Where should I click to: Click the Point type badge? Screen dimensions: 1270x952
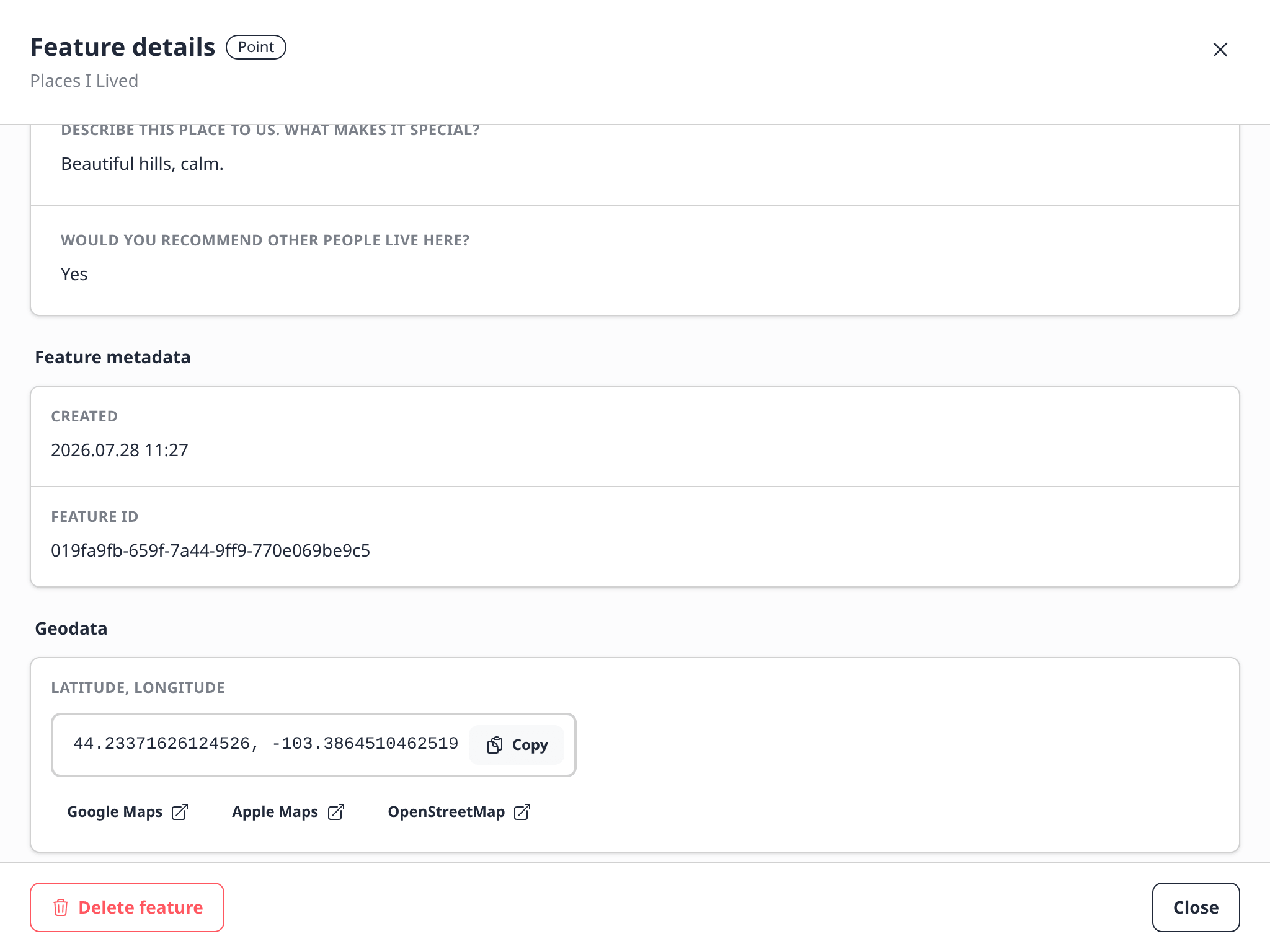pos(256,47)
